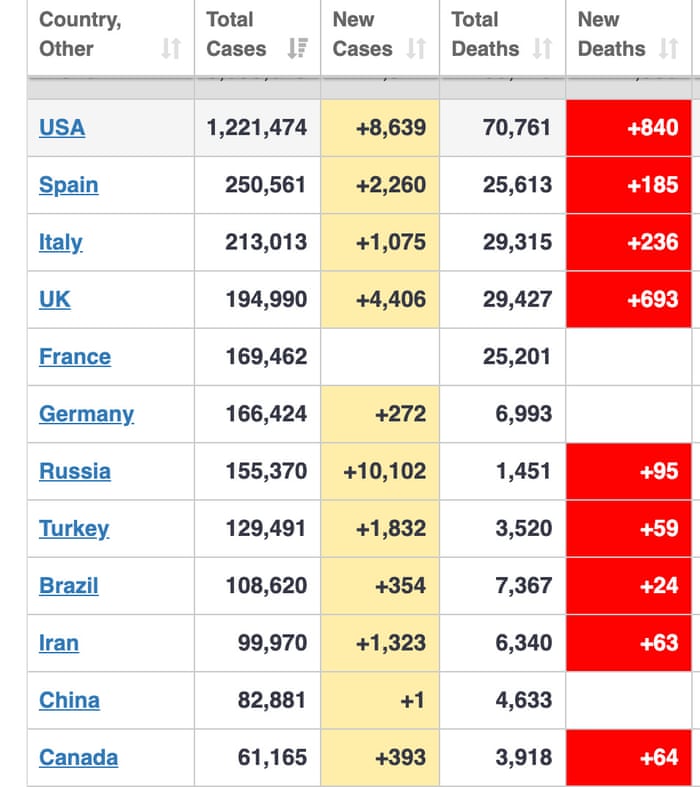
Task: Click sort arrows in Total Deaths header
Action: point(542,48)
